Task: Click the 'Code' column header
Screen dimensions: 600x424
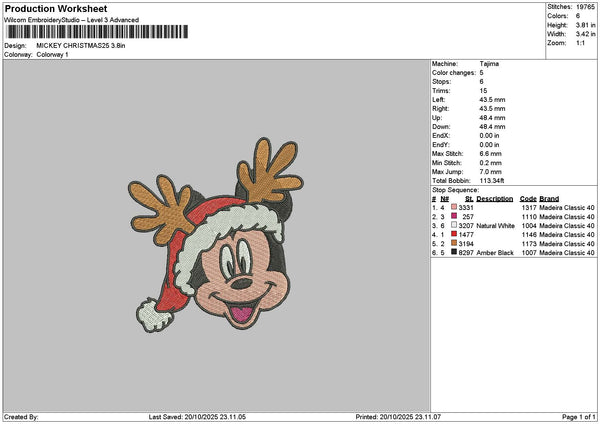Action: click(528, 199)
